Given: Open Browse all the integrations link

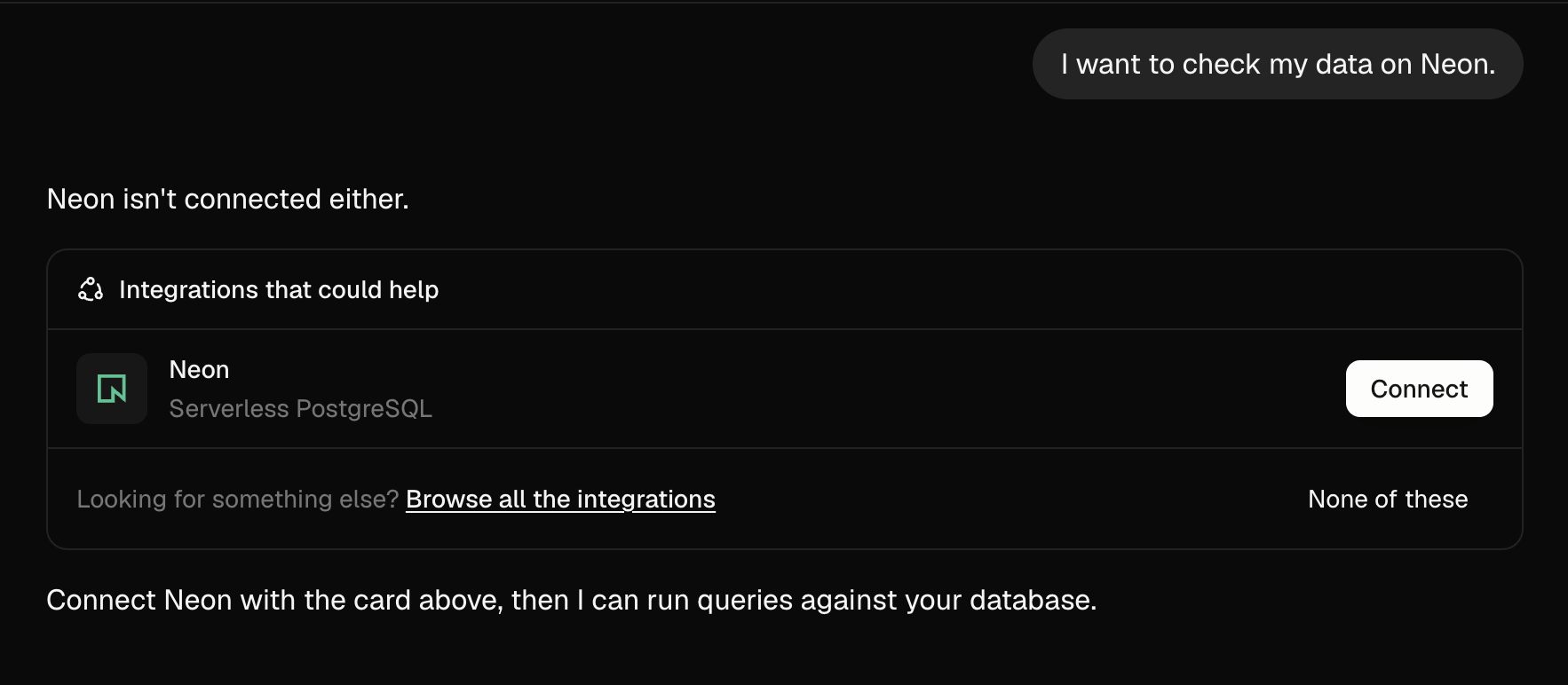Looking at the screenshot, I should pyautogui.click(x=560, y=500).
